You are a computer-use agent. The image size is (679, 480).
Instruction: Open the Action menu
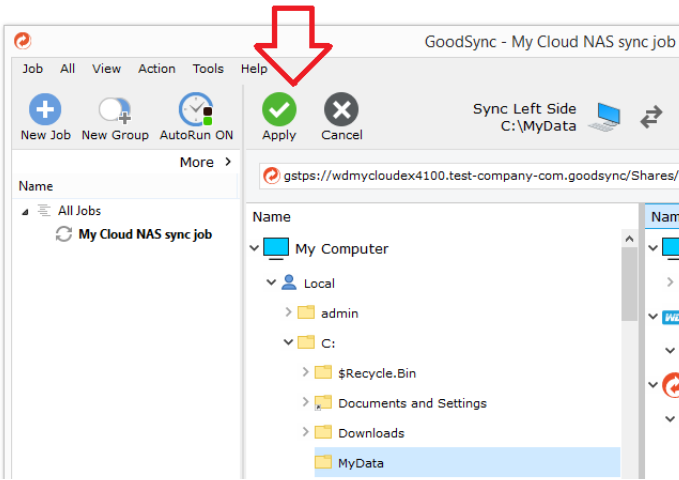156,69
